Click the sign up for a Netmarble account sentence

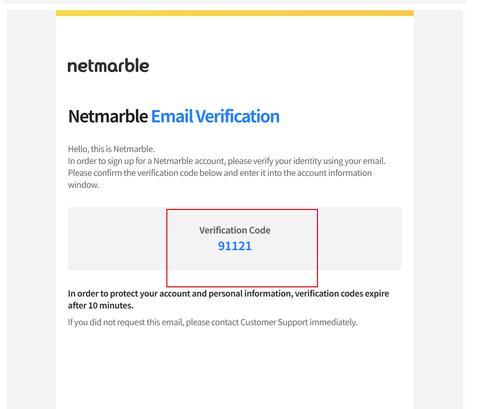[227, 161]
